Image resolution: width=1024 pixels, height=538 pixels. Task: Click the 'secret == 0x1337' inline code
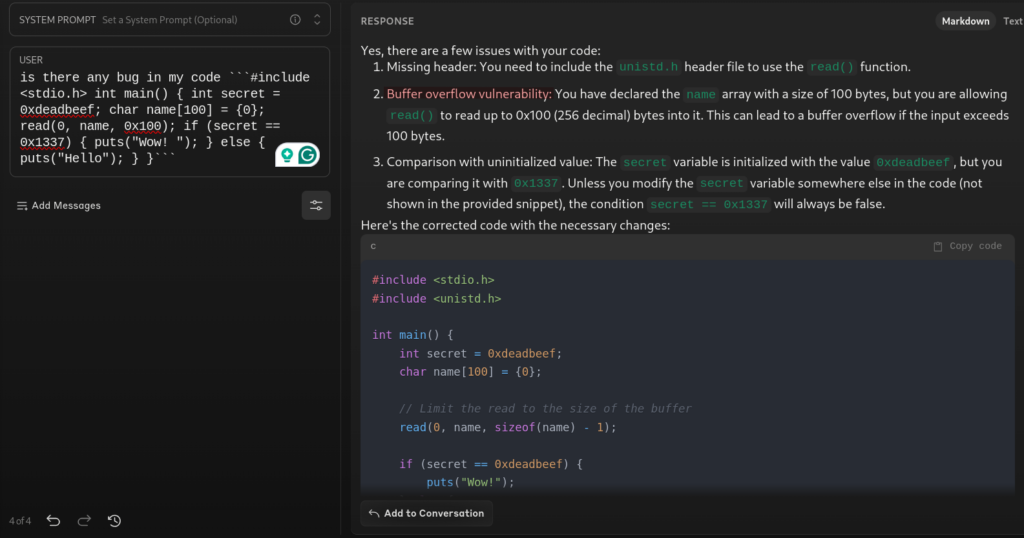tap(709, 204)
